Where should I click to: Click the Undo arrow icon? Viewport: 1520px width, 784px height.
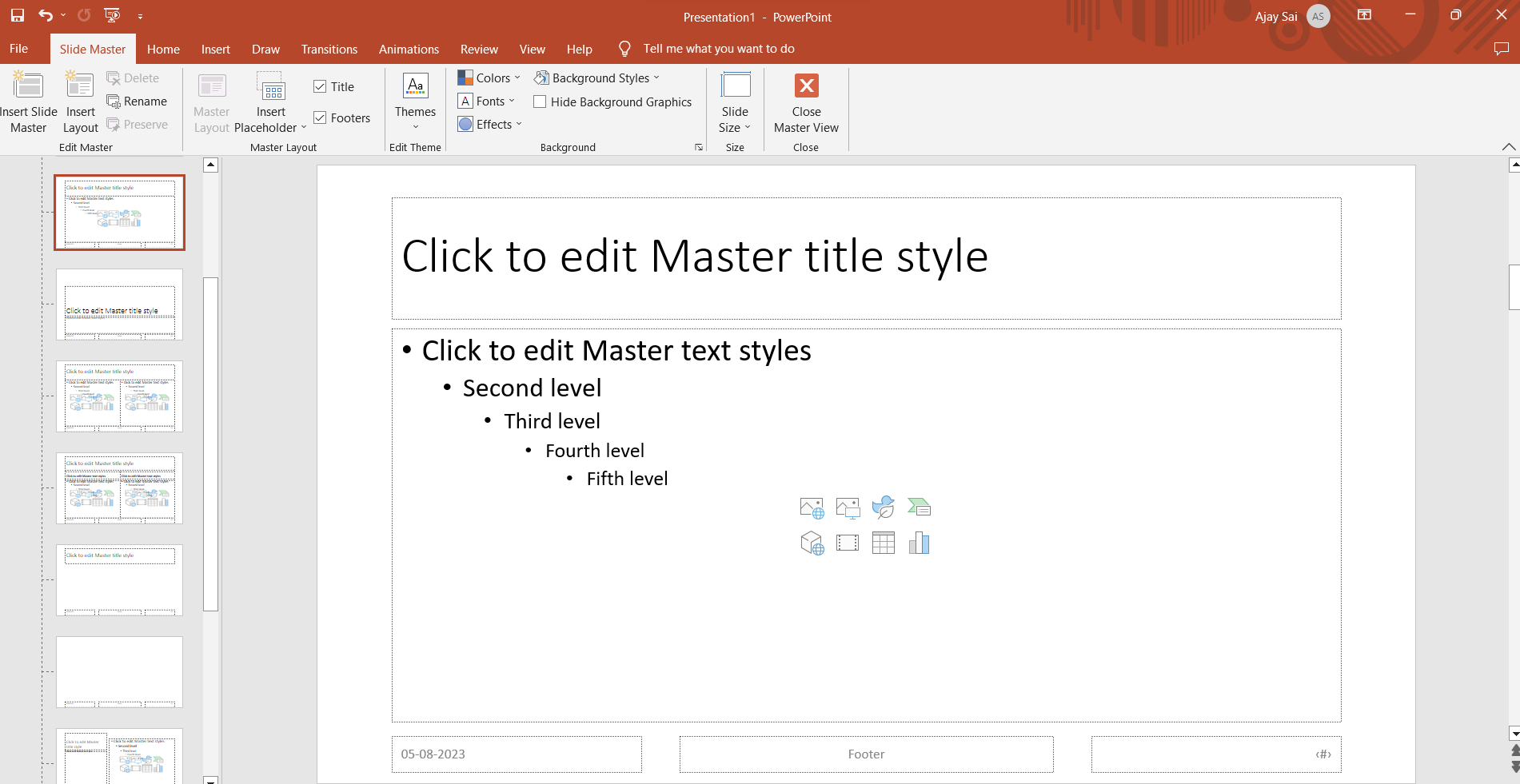tap(45, 15)
